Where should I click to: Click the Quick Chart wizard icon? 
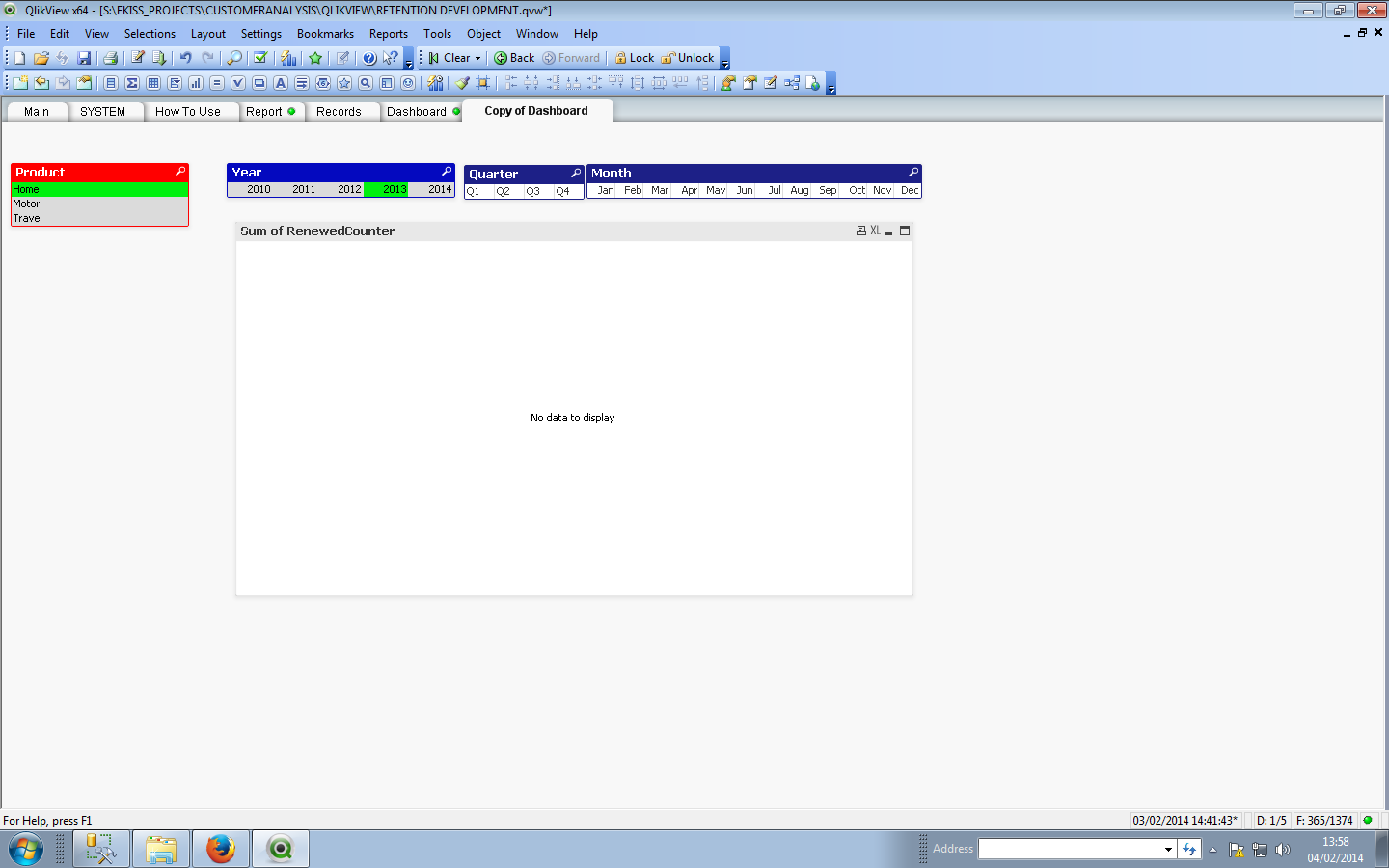(288, 58)
